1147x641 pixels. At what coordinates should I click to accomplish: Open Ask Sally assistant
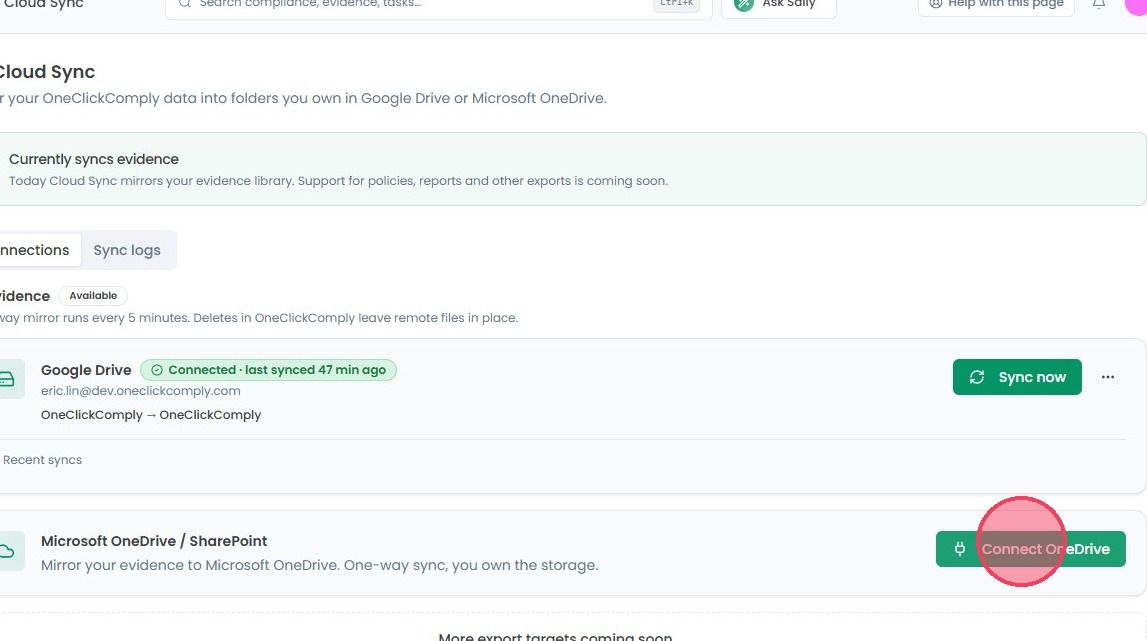778,5
